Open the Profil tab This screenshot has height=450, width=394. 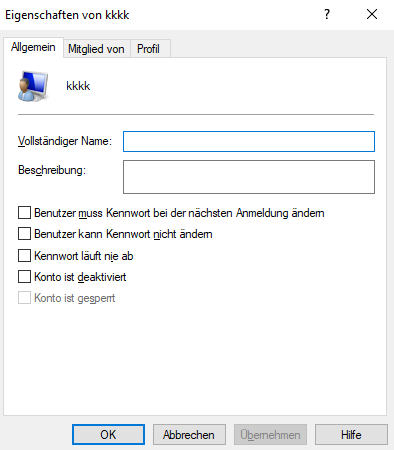click(x=148, y=49)
